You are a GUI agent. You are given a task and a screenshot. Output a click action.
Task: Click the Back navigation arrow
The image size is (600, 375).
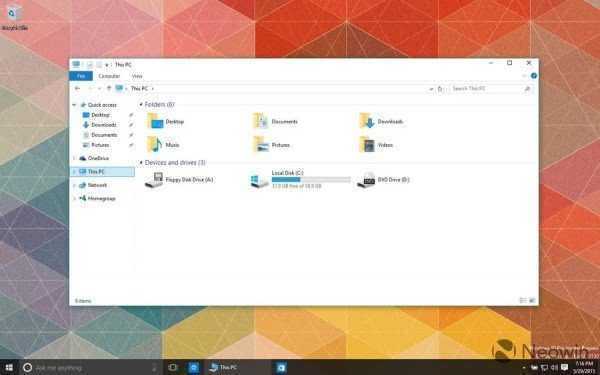(x=77, y=88)
